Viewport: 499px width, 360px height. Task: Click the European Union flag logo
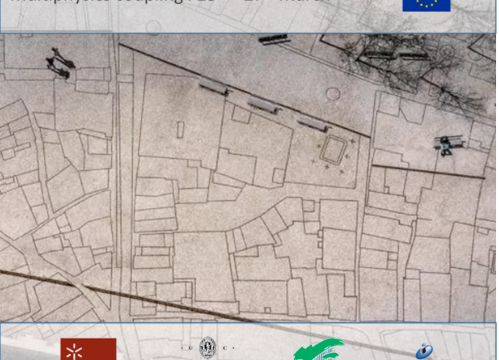click(426, 5)
